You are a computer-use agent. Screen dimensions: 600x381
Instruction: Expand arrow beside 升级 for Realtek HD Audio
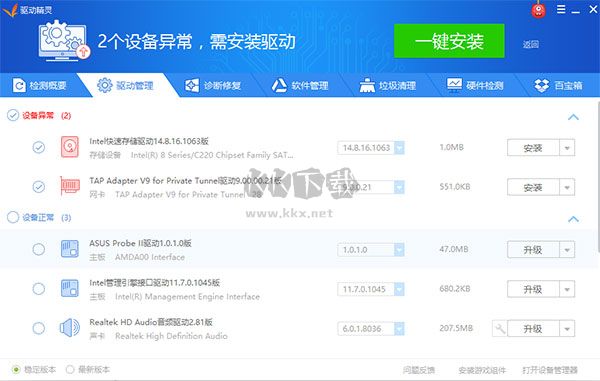click(x=567, y=329)
